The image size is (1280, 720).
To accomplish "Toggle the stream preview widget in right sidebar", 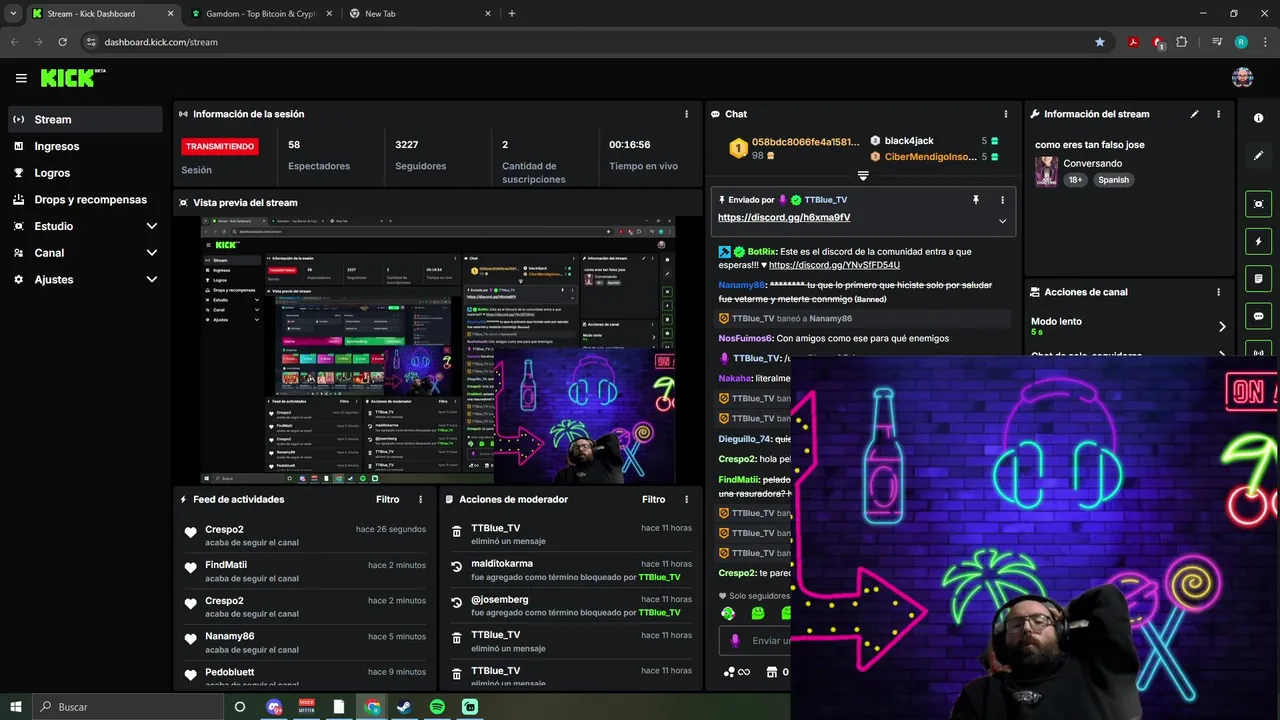I will coord(1258,204).
